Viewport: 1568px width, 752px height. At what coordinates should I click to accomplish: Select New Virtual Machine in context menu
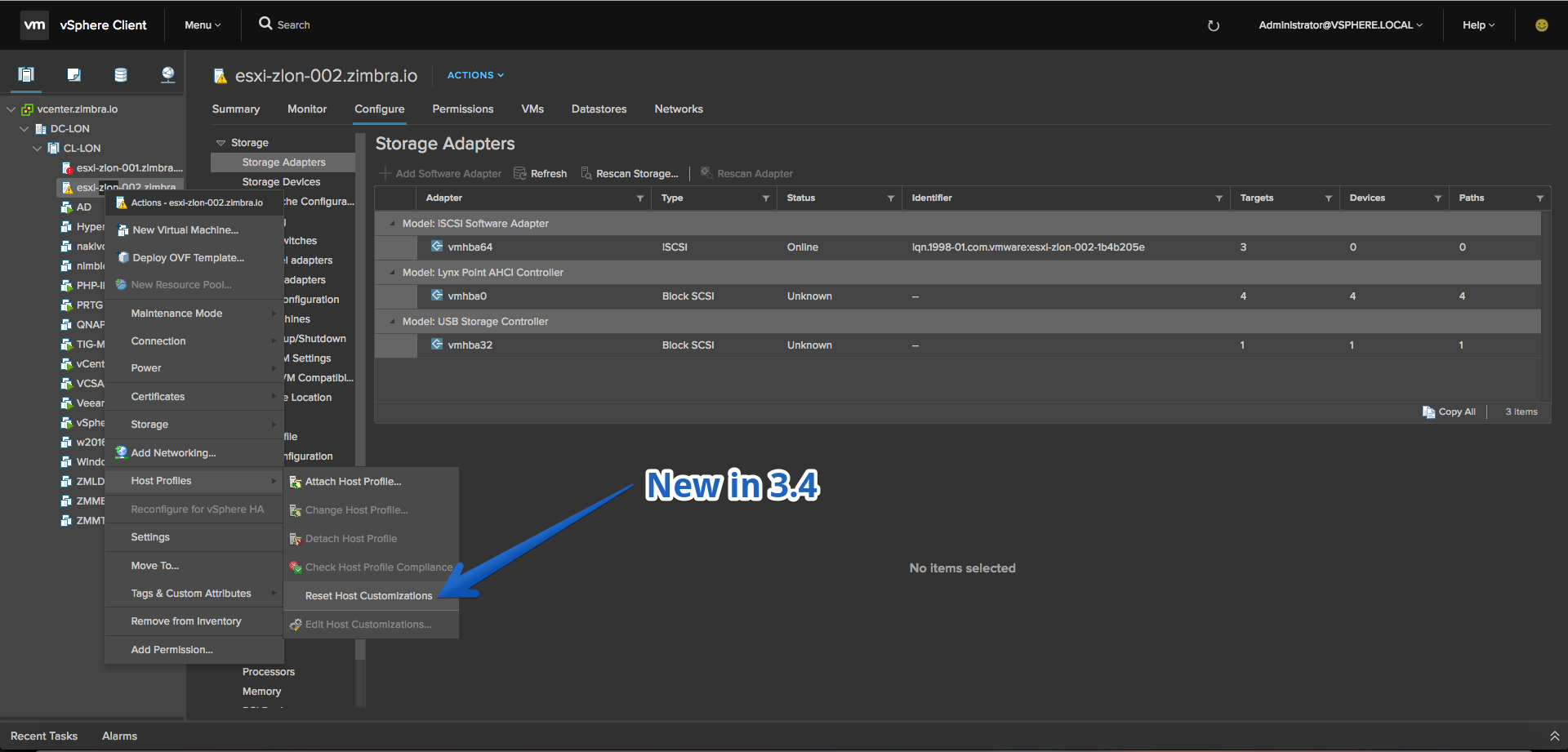194,230
